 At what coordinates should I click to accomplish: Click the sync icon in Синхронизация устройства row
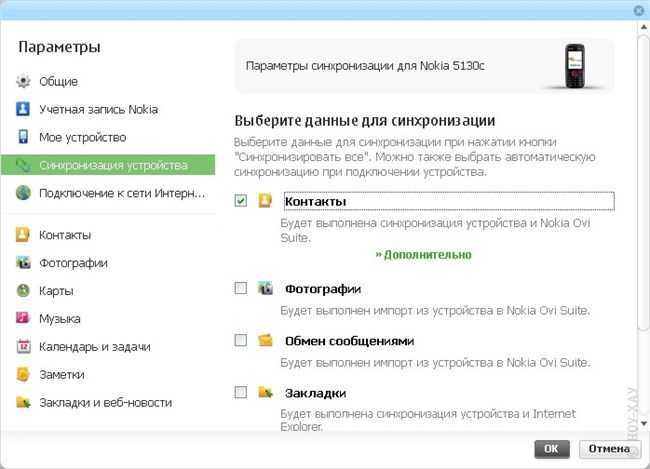point(23,165)
